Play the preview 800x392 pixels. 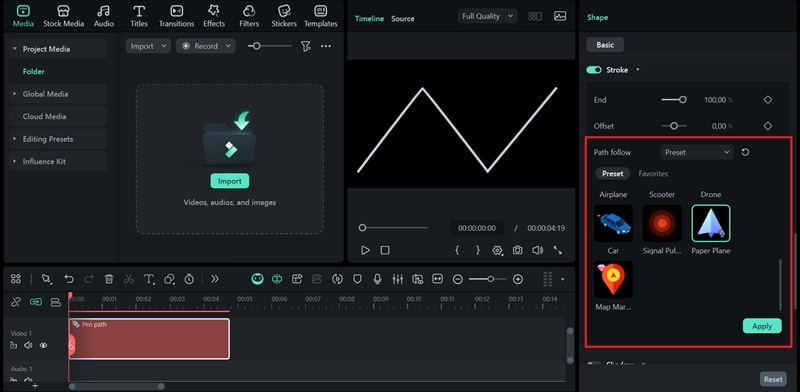365,250
